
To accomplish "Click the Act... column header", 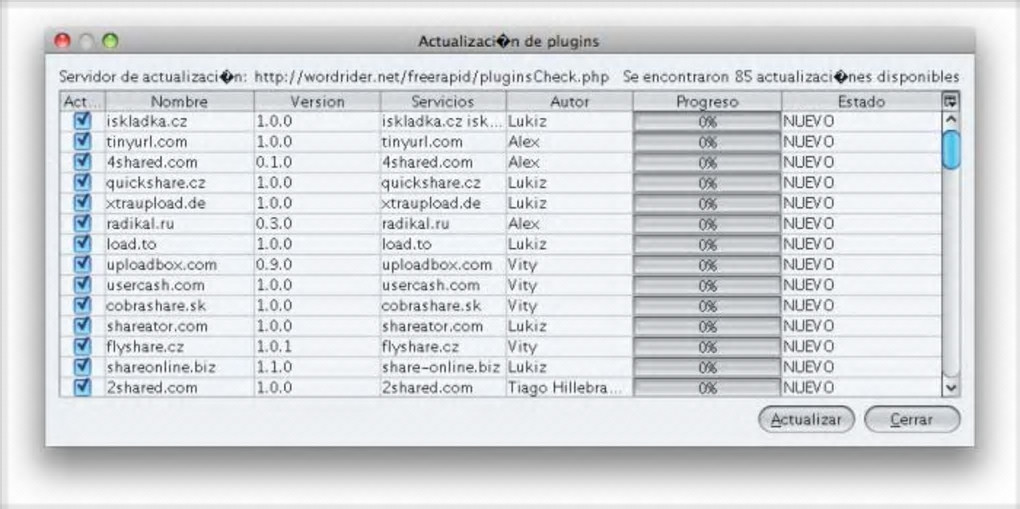I will pyautogui.click(x=82, y=102).
